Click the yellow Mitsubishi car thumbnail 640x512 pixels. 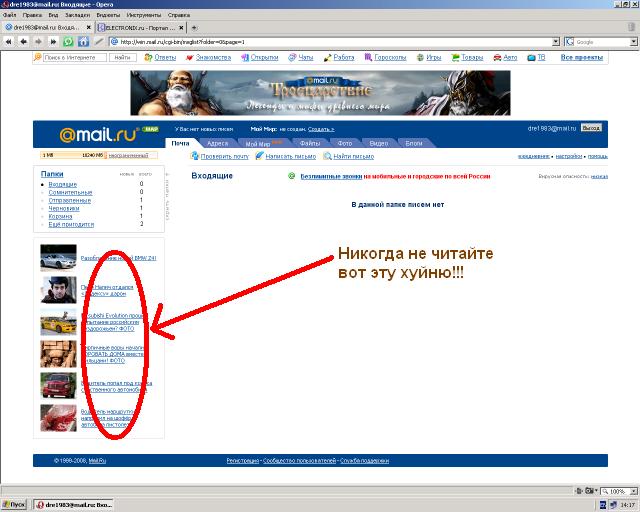pyautogui.click(x=58, y=322)
